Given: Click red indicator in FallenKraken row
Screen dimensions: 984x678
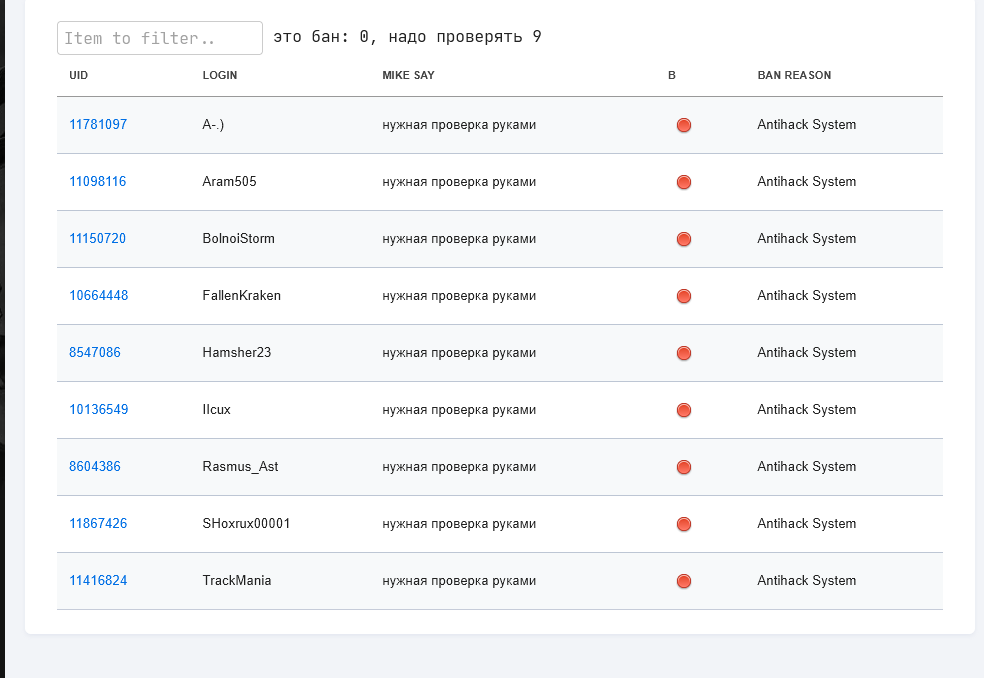Looking at the screenshot, I should point(684,296).
